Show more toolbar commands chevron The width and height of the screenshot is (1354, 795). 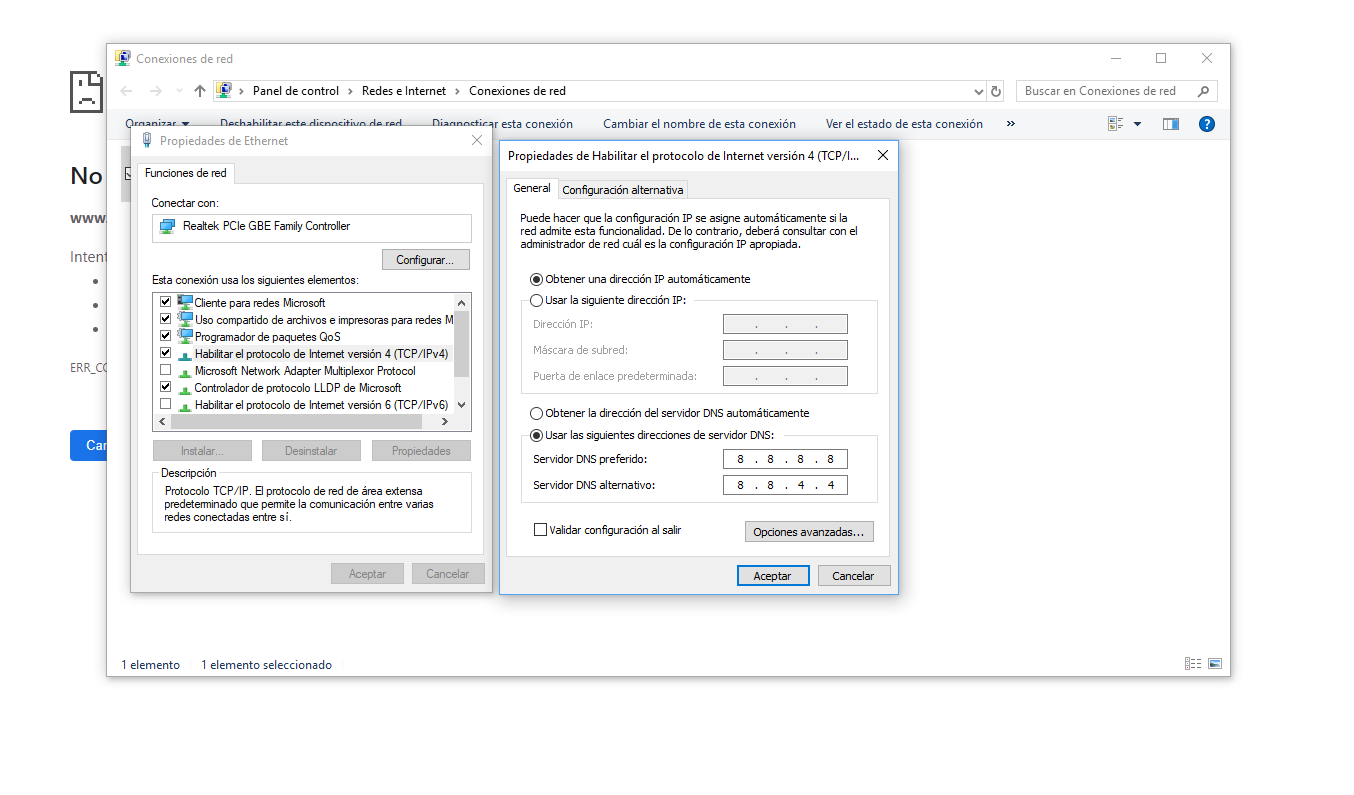[x=1011, y=124]
